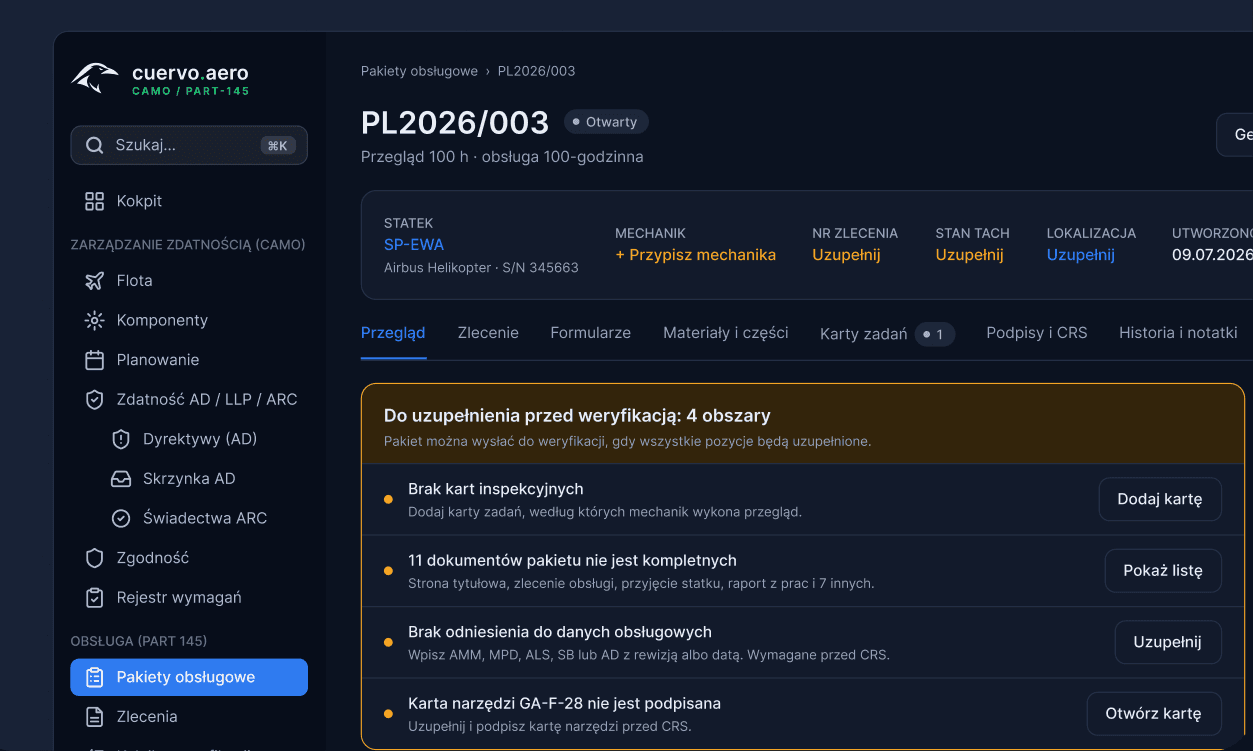Viewport: 1253px width, 751px height.
Task: Click the Flota airplane icon
Action: pyautogui.click(x=95, y=281)
